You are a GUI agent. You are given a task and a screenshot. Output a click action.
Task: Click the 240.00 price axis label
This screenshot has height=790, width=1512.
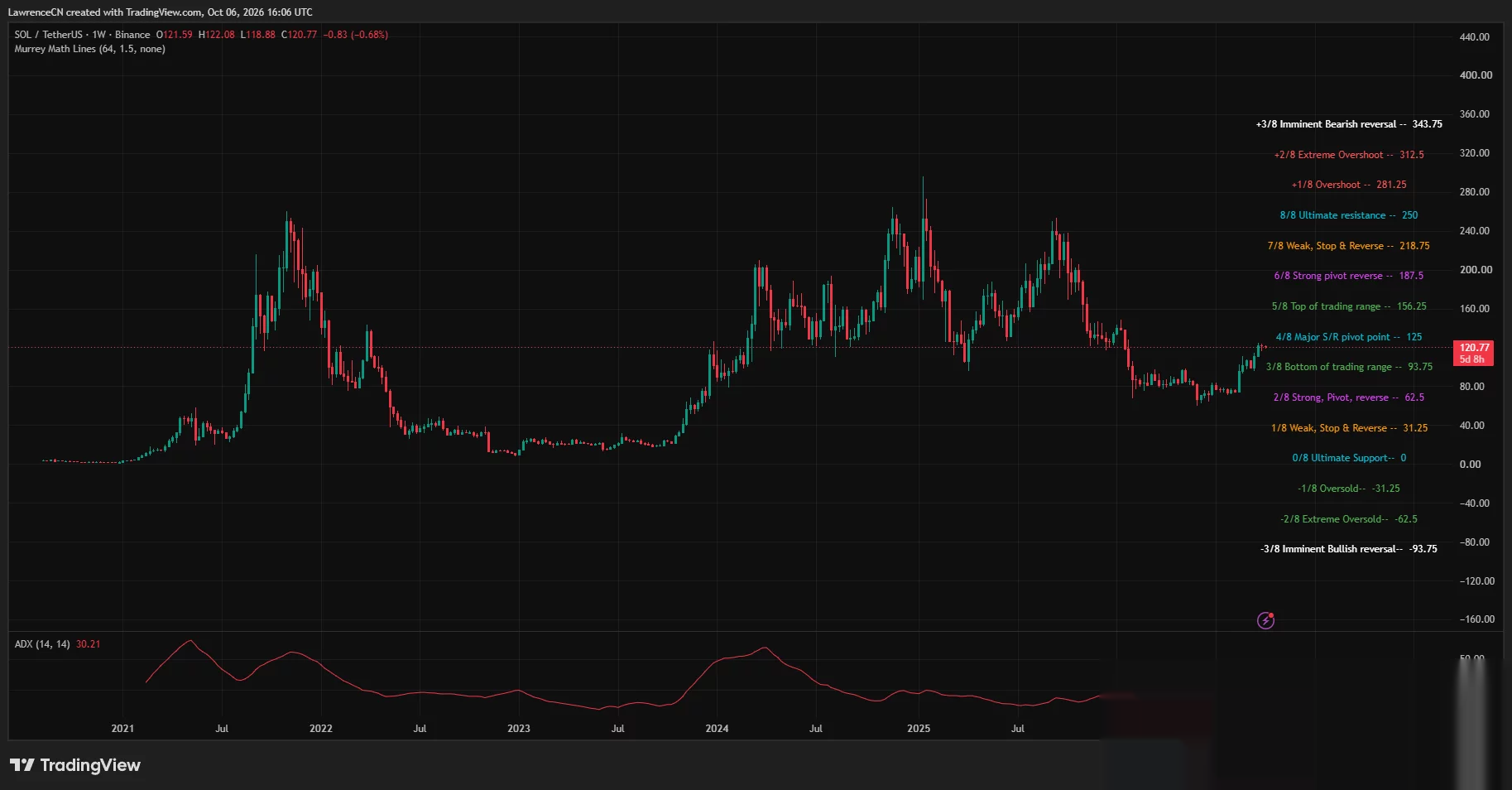1475,231
